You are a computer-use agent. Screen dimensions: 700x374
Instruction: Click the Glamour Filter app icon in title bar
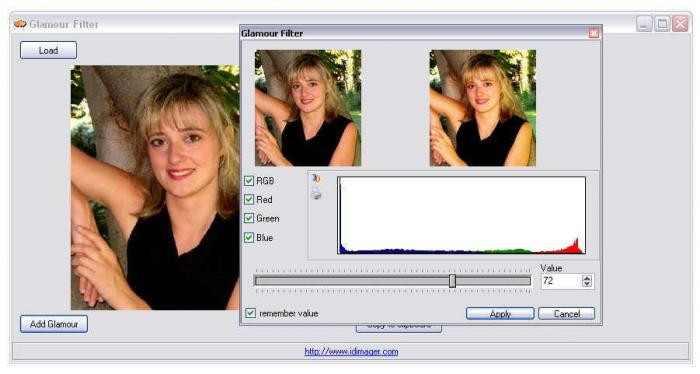20,24
